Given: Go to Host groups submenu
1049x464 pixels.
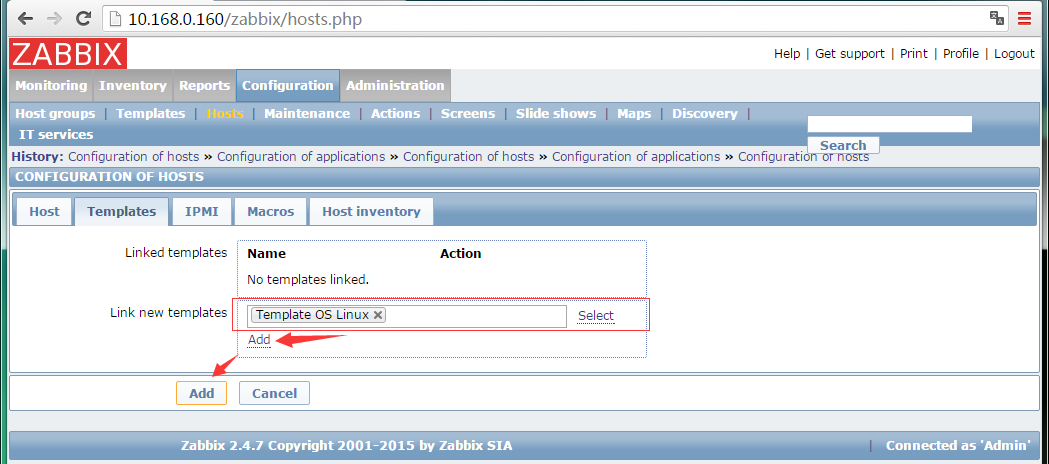Looking at the screenshot, I should coord(55,114).
